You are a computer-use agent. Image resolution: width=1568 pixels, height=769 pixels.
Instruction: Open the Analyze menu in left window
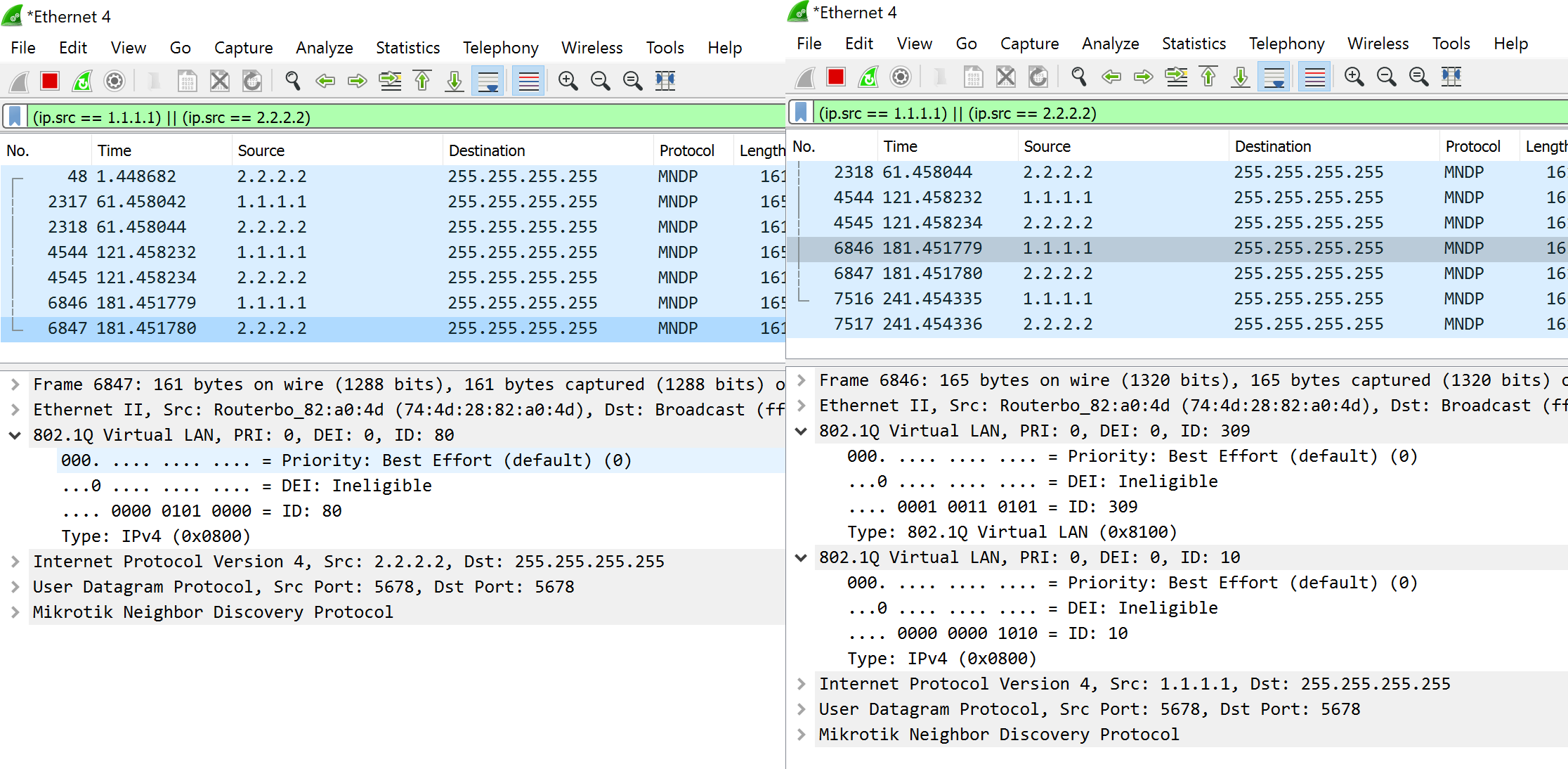[325, 48]
